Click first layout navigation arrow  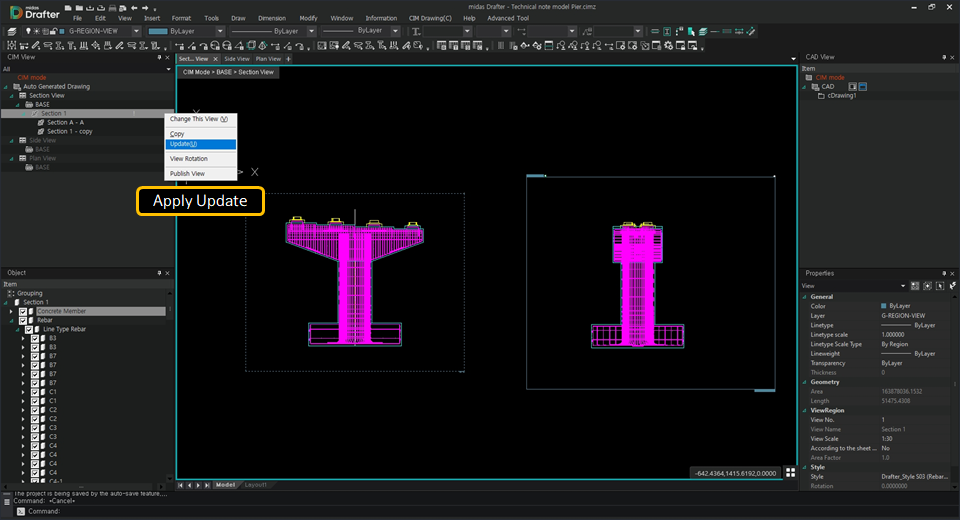(x=181, y=485)
